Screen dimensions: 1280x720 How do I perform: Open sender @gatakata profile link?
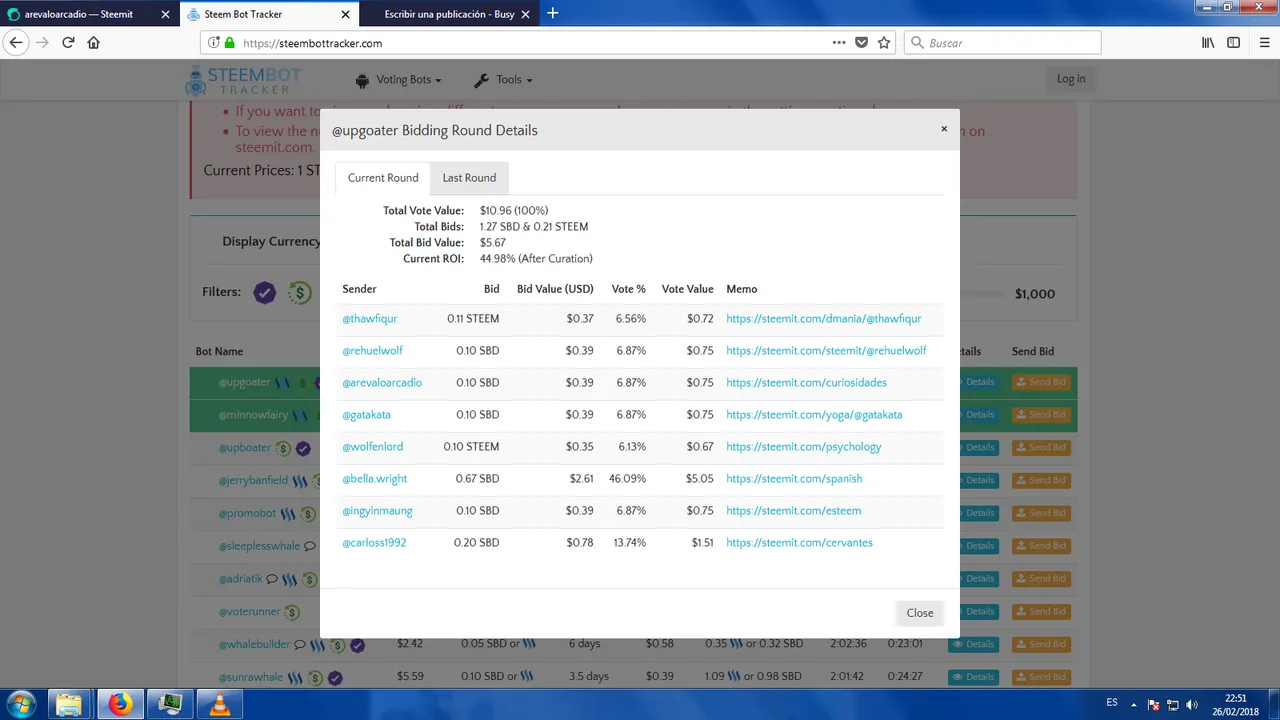click(x=366, y=415)
